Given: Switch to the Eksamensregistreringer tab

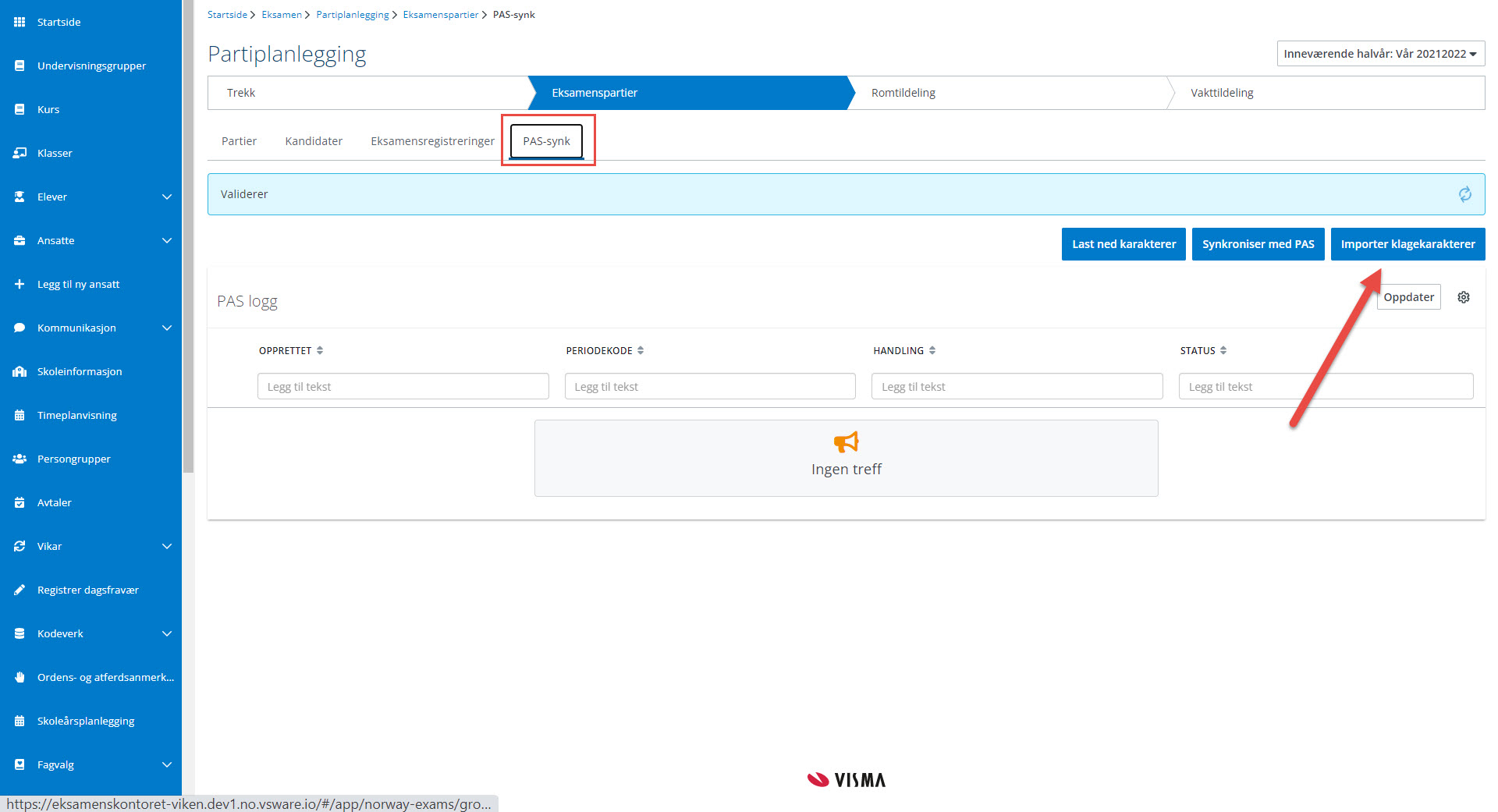Looking at the screenshot, I should coord(432,141).
